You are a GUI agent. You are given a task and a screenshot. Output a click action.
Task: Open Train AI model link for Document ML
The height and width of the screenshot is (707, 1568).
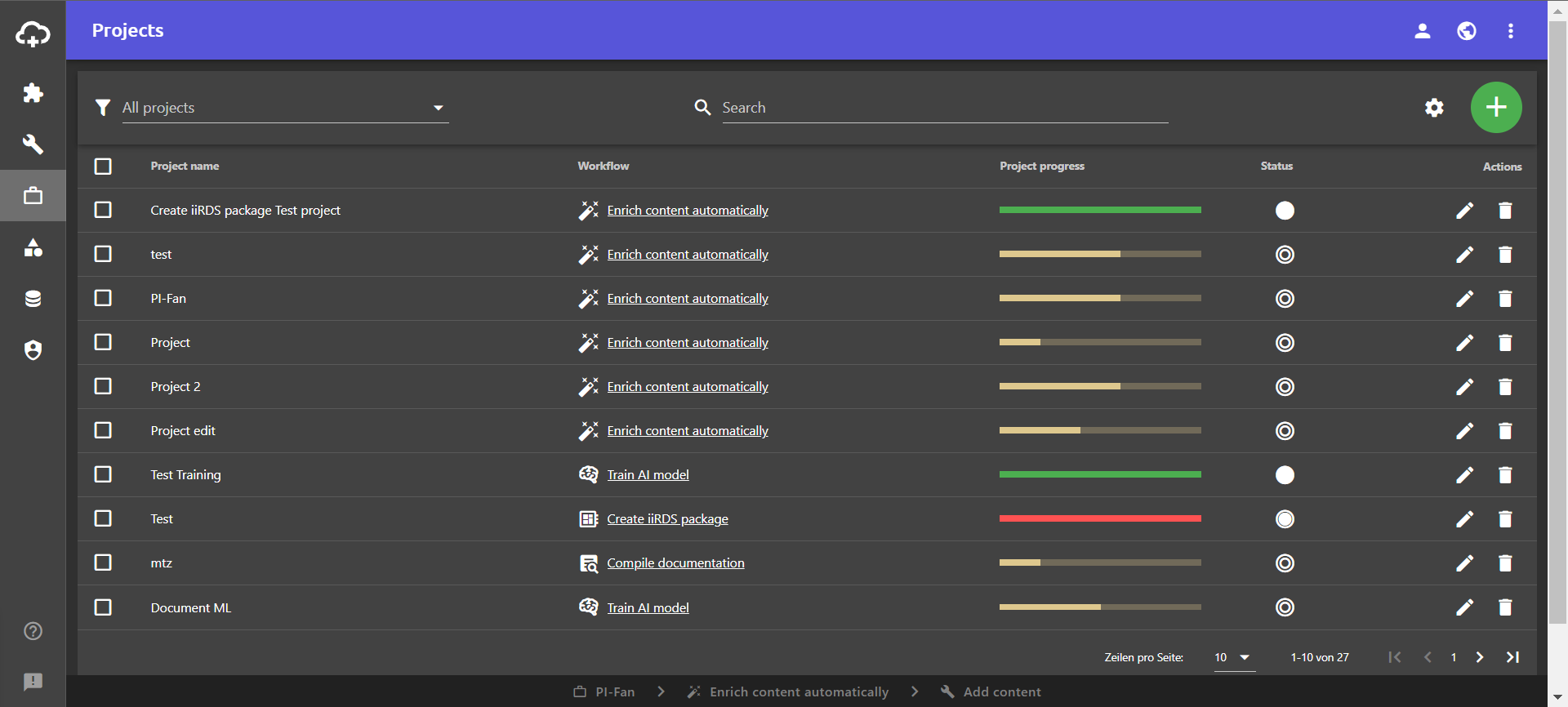pyautogui.click(x=648, y=608)
